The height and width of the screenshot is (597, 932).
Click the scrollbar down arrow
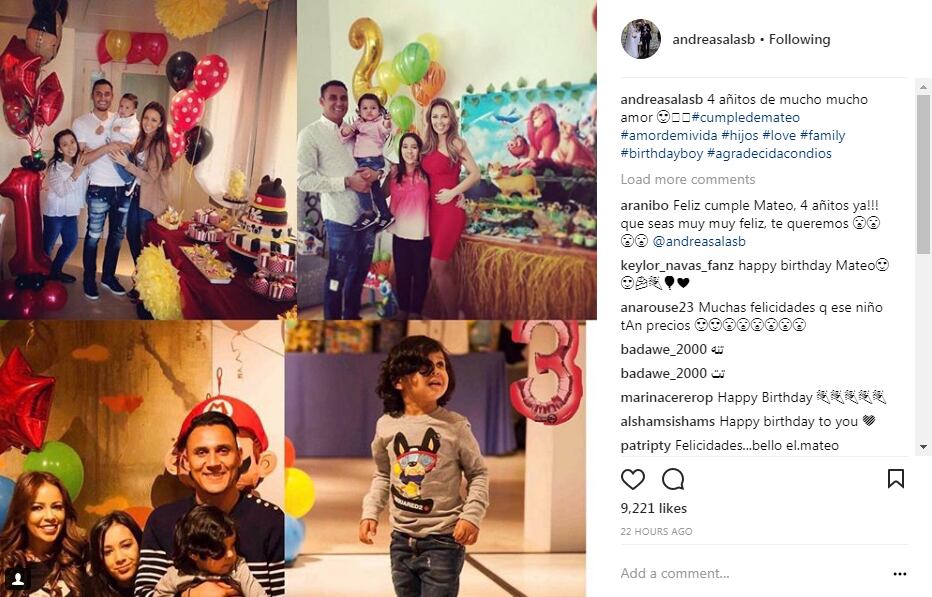click(923, 447)
